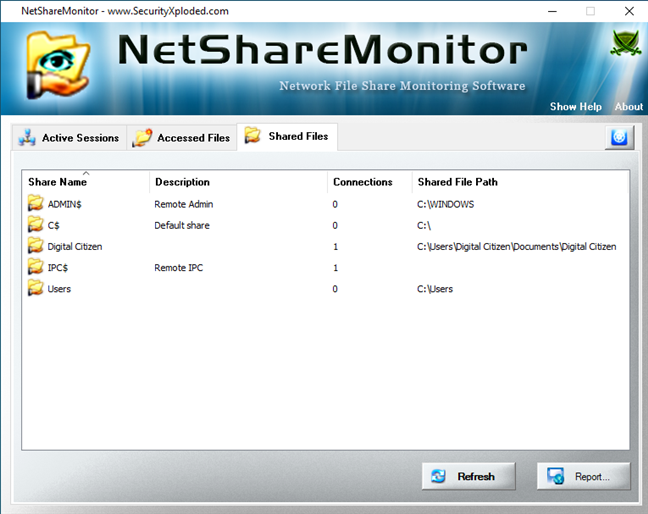Click connections count of IPC$ row
The width and height of the screenshot is (648, 514).
point(335,268)
